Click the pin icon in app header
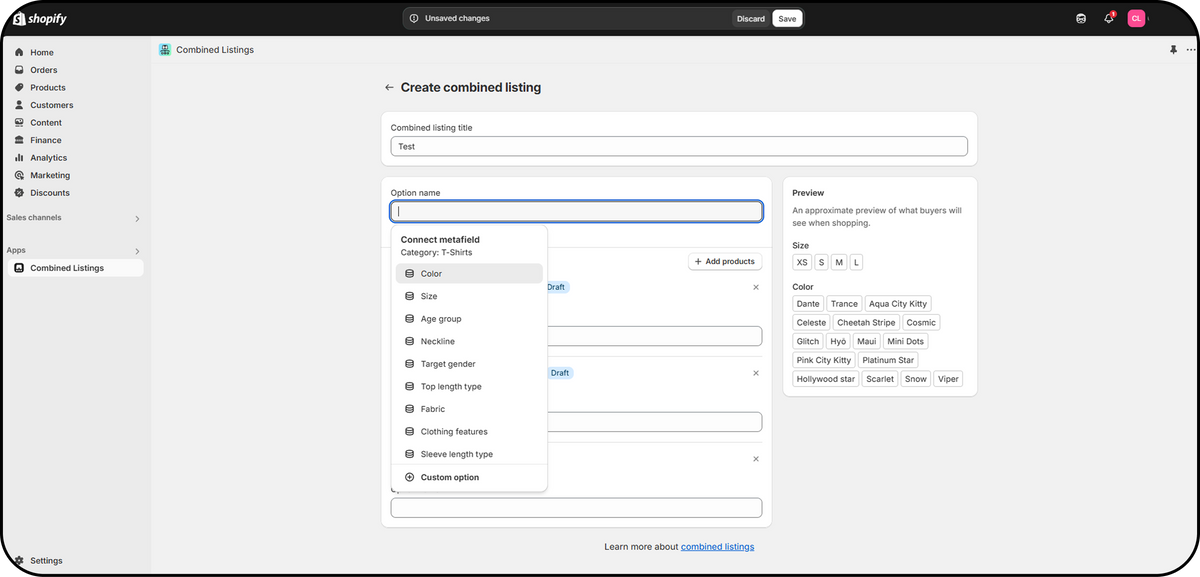The width and height of the screenshot is (1200, 577). click(x=1173, y=50)
